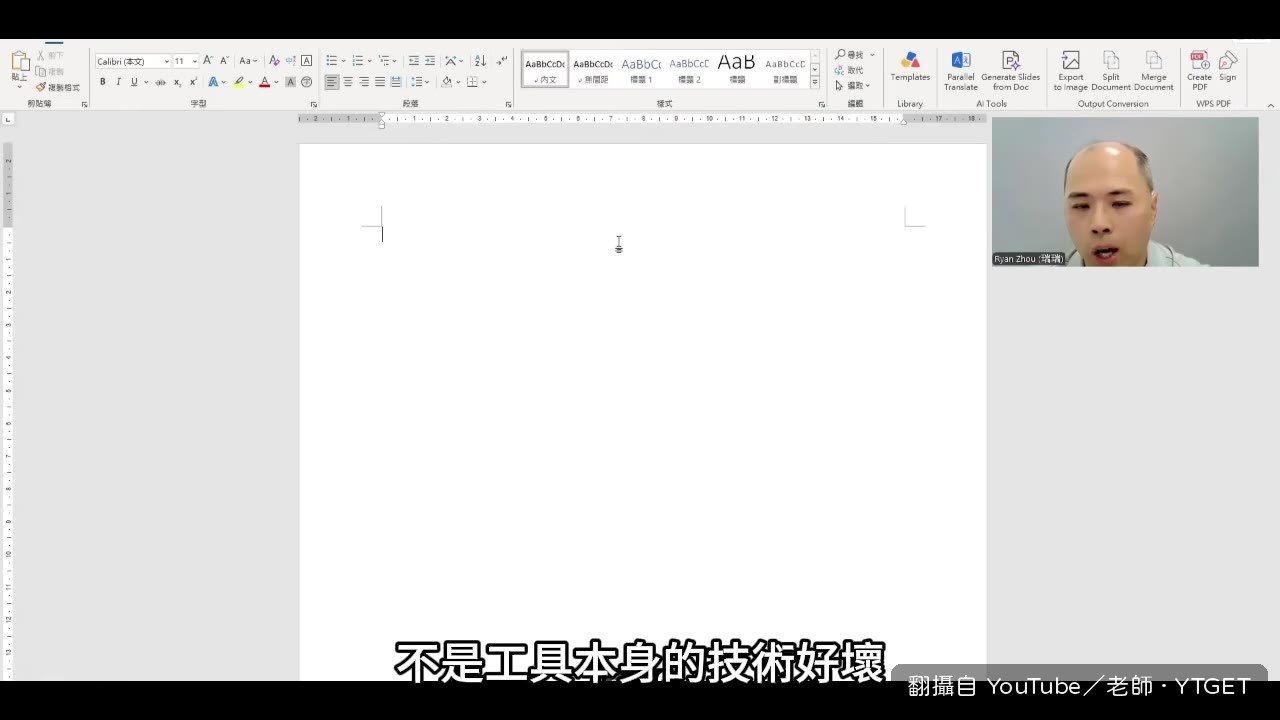The height and width of the screenshot is (720, 1280).
Task: Open the Merge Document tool
Action: [x=1154, y=71]
